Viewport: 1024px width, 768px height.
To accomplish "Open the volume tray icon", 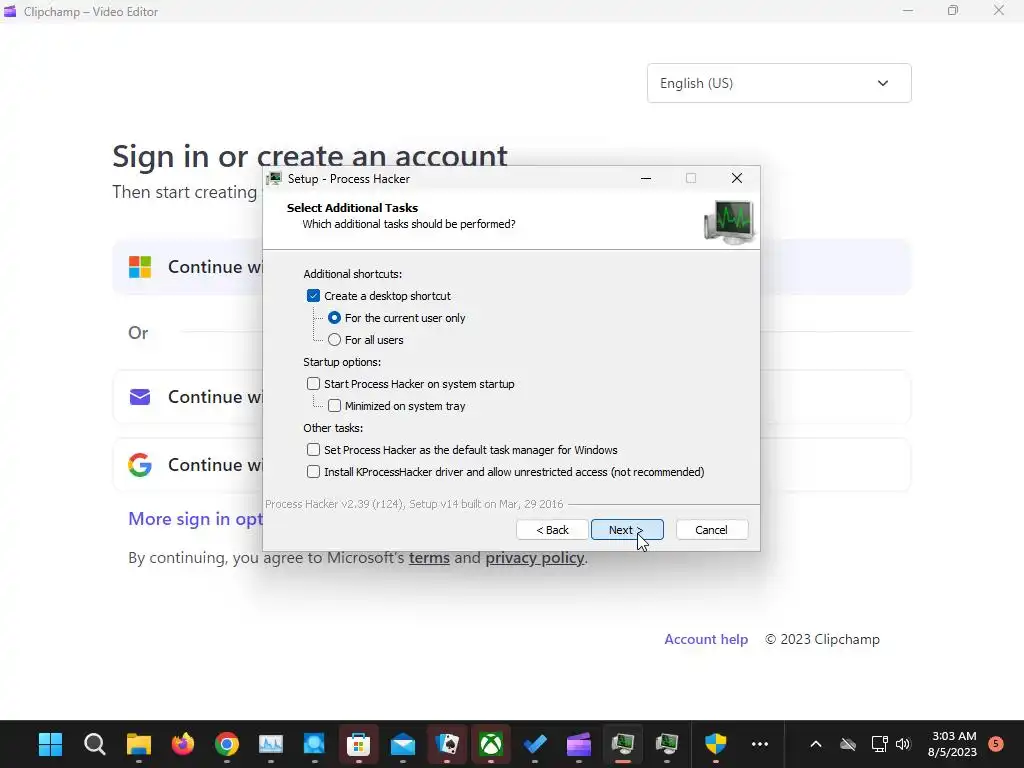I will [903, 744].
